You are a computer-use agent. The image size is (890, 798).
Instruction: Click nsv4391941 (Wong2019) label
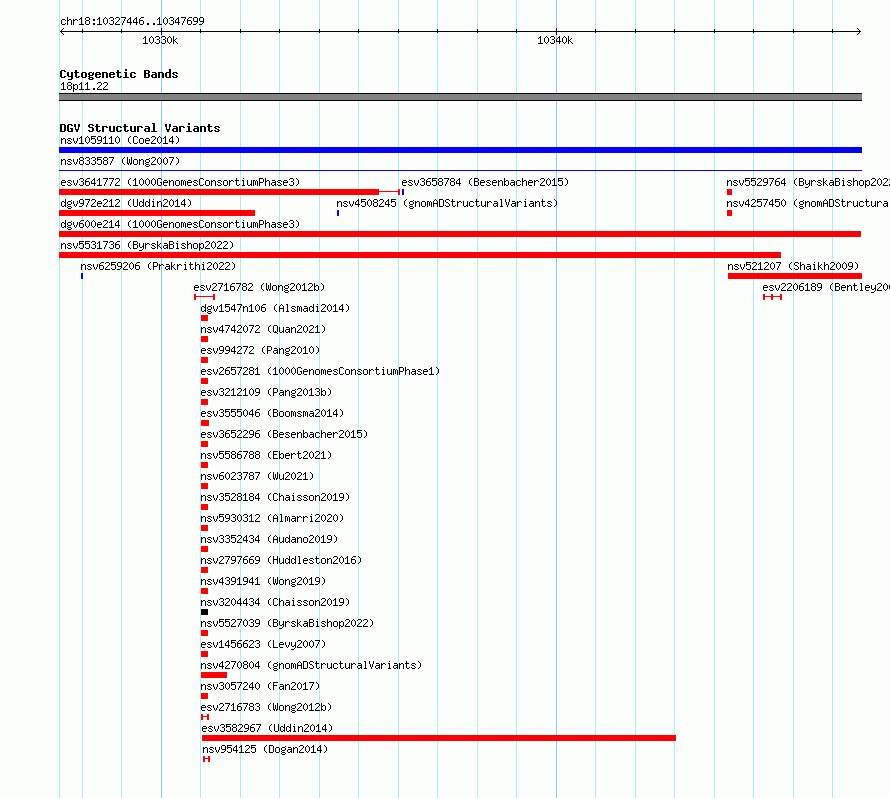(x=263, y=581)
